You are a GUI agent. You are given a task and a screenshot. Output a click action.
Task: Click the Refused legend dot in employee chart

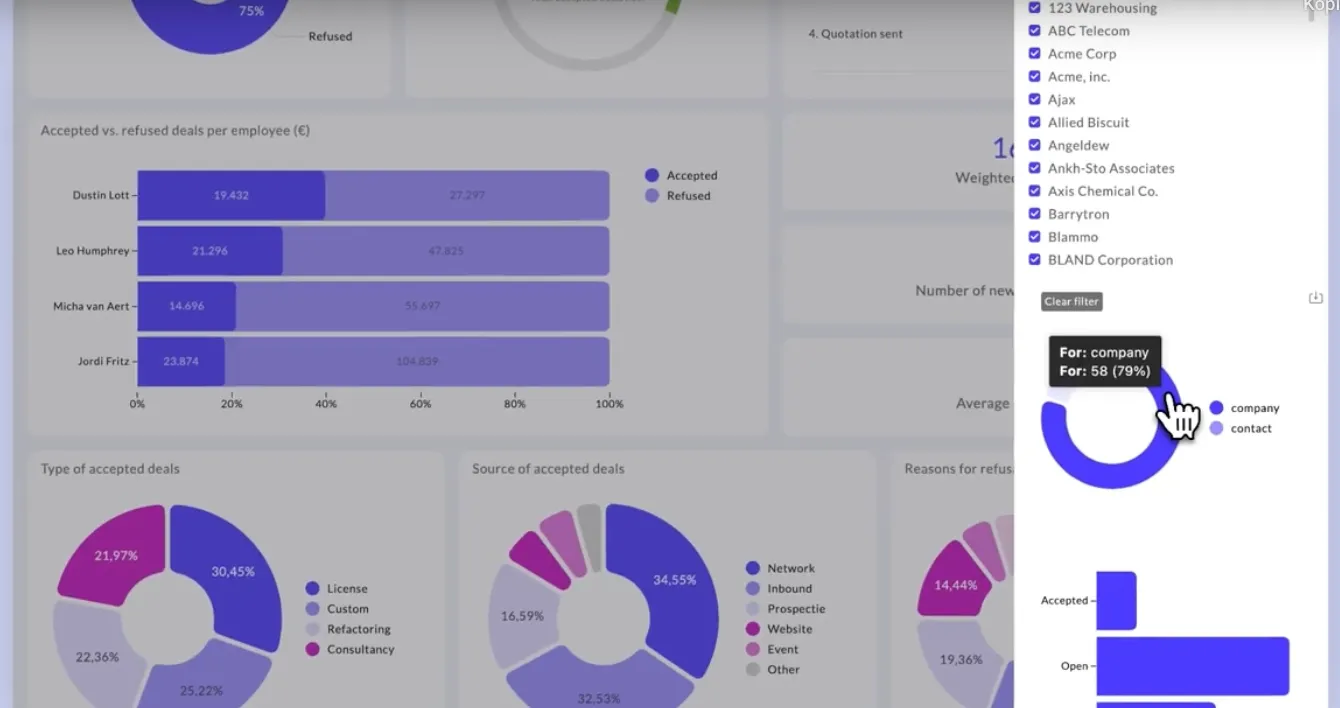click(652, 196)
